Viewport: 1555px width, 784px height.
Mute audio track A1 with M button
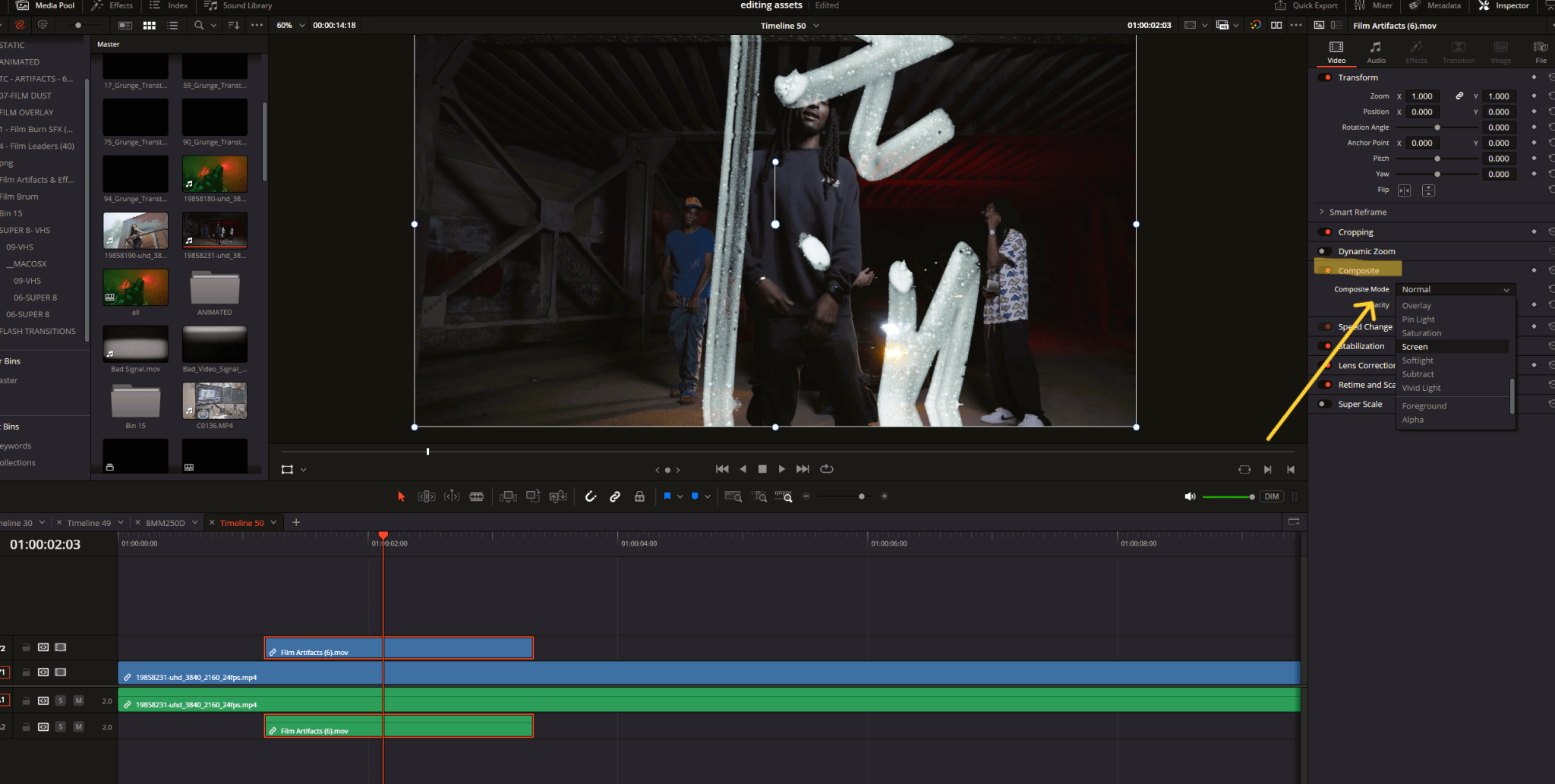point(78,701)
